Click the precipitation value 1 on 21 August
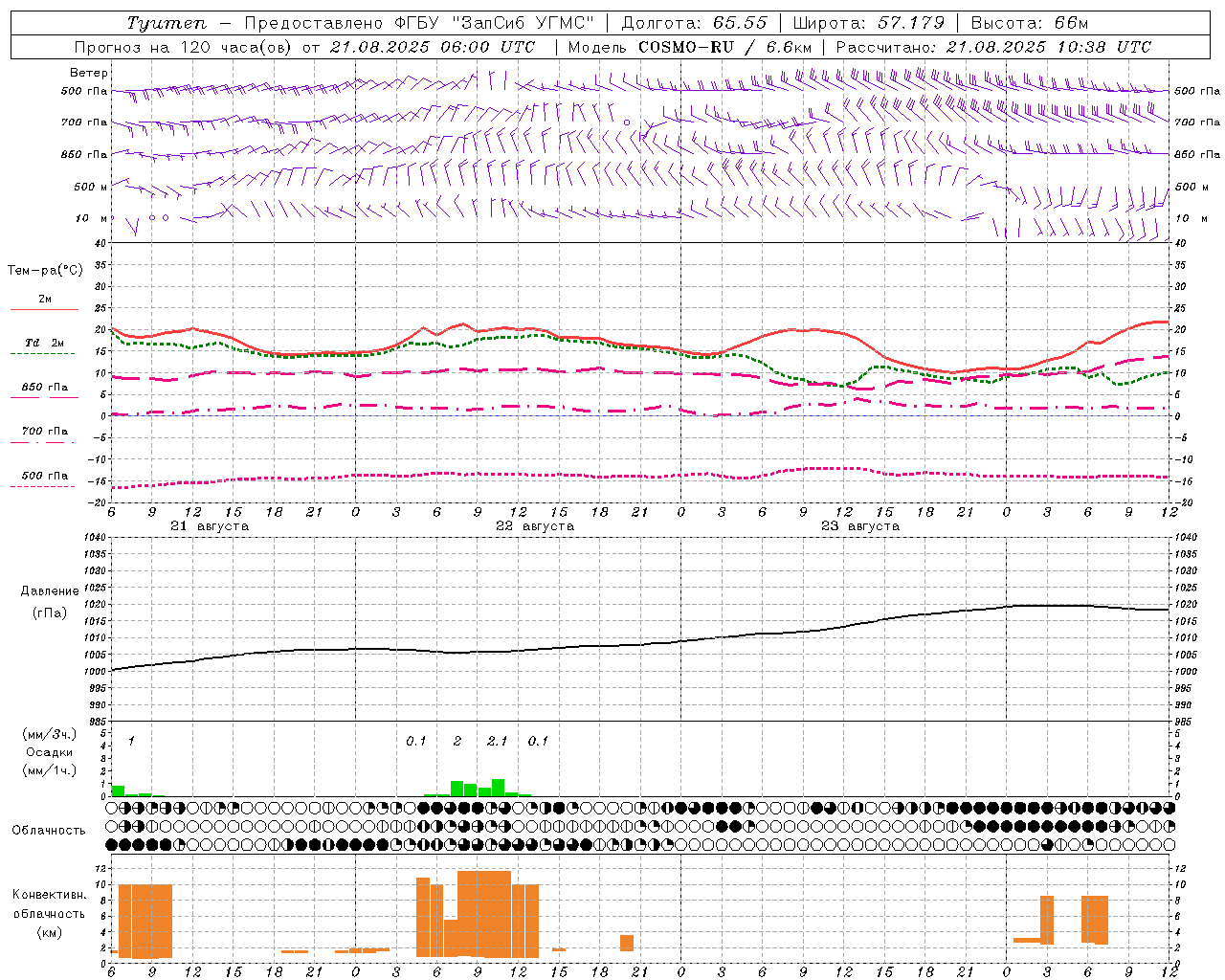 point(131,741)
